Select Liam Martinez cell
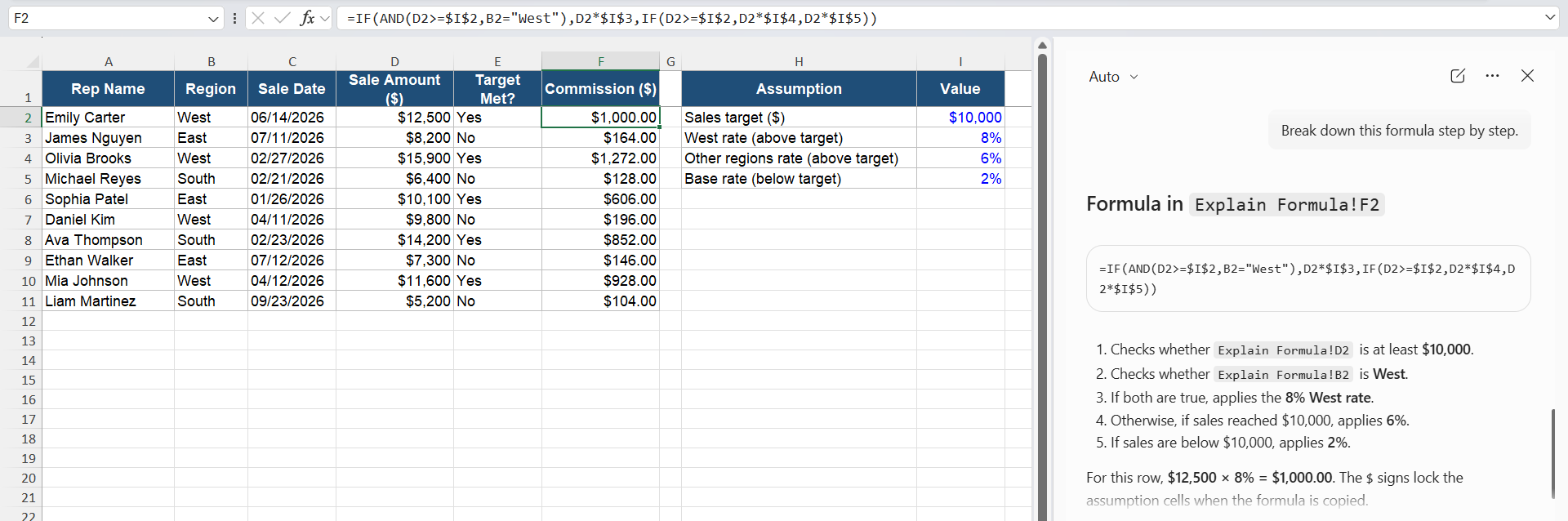Screen dimensions: 1568x521 point(108,301)
